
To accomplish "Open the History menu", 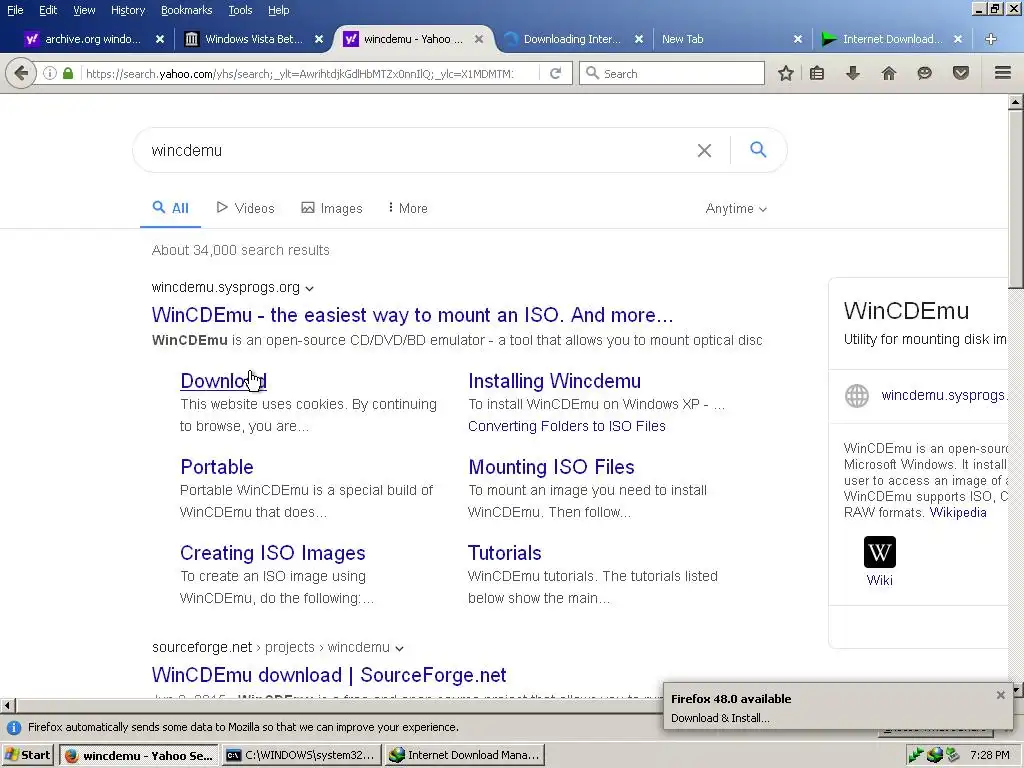I will (x=128, y=10).
